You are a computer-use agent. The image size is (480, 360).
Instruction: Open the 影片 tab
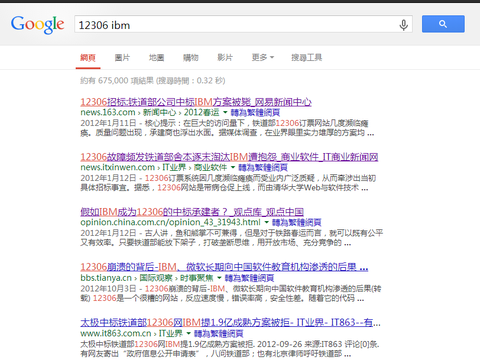225,58
